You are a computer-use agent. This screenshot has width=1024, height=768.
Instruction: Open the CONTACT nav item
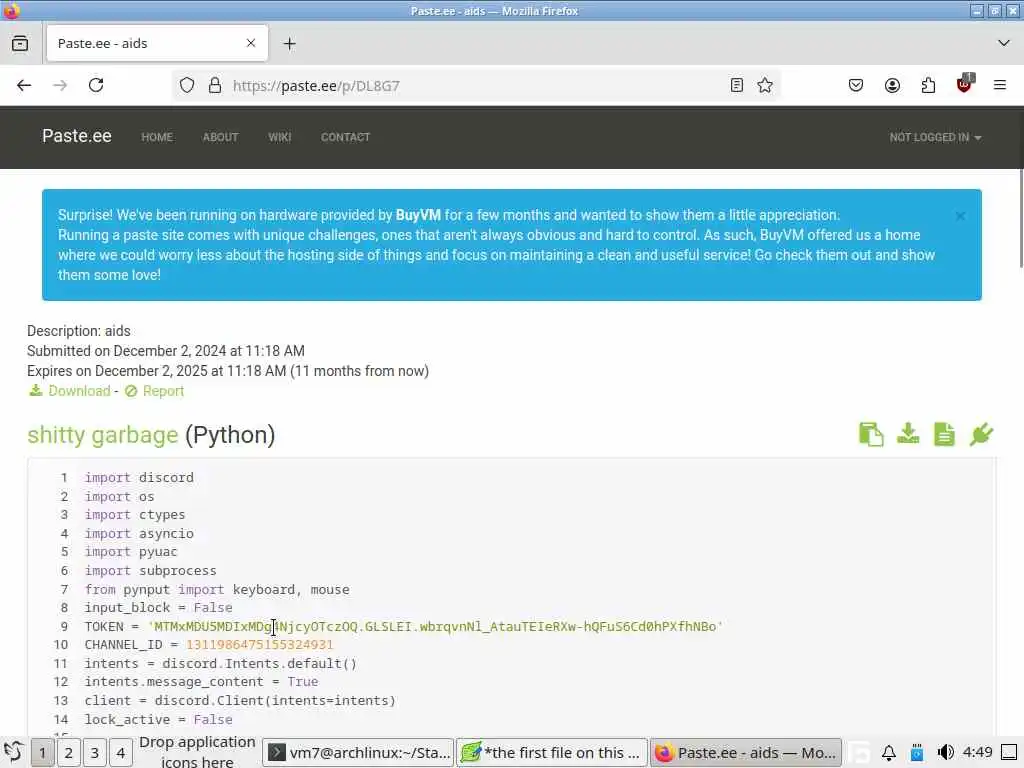coord(345,137)
